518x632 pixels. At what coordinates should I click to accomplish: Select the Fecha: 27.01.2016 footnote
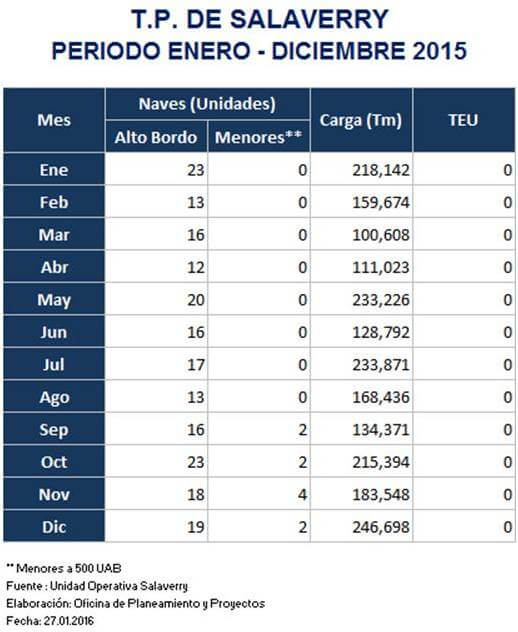[x=50, y=621]
